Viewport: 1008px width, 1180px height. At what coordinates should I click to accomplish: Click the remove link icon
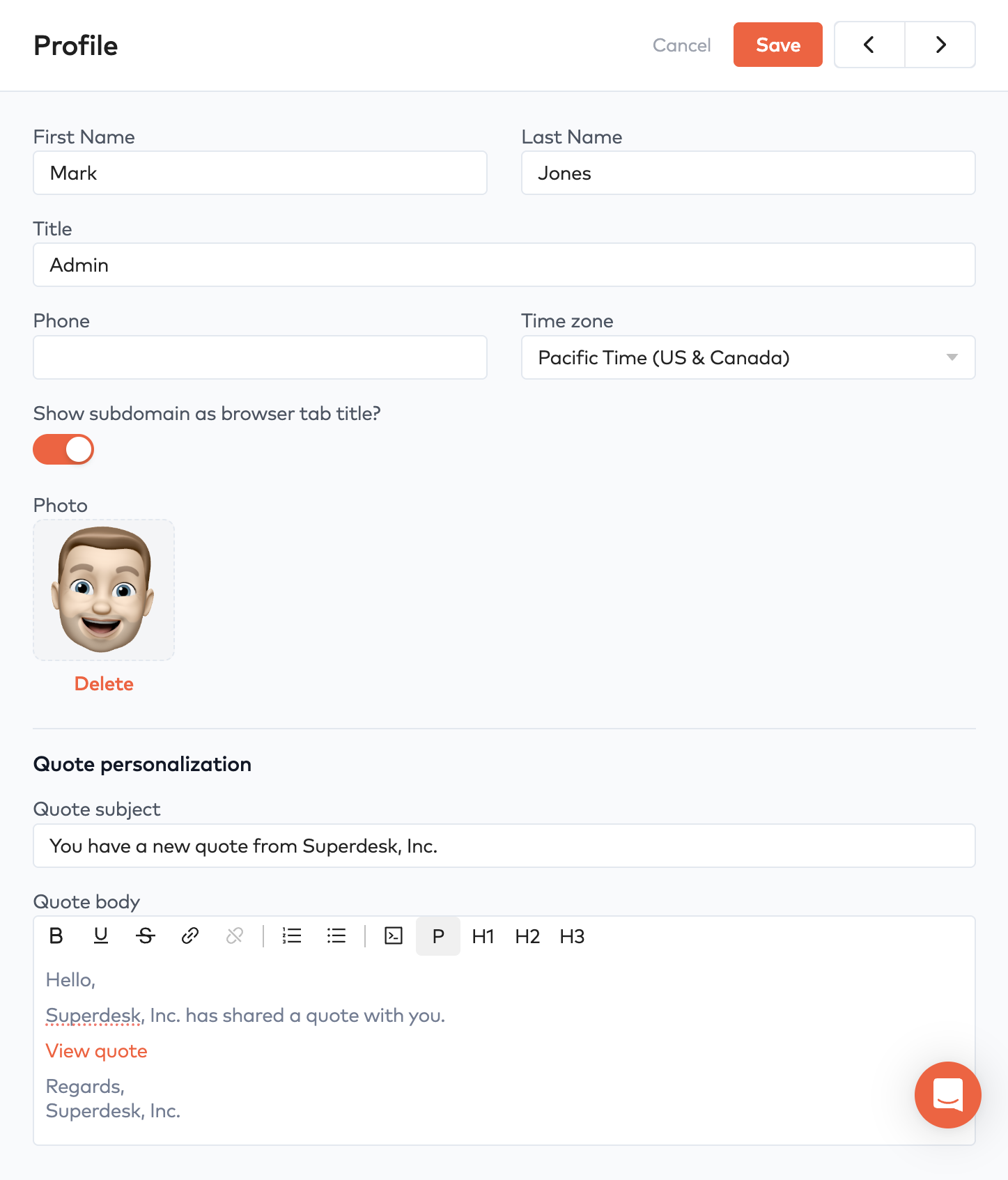235,936
